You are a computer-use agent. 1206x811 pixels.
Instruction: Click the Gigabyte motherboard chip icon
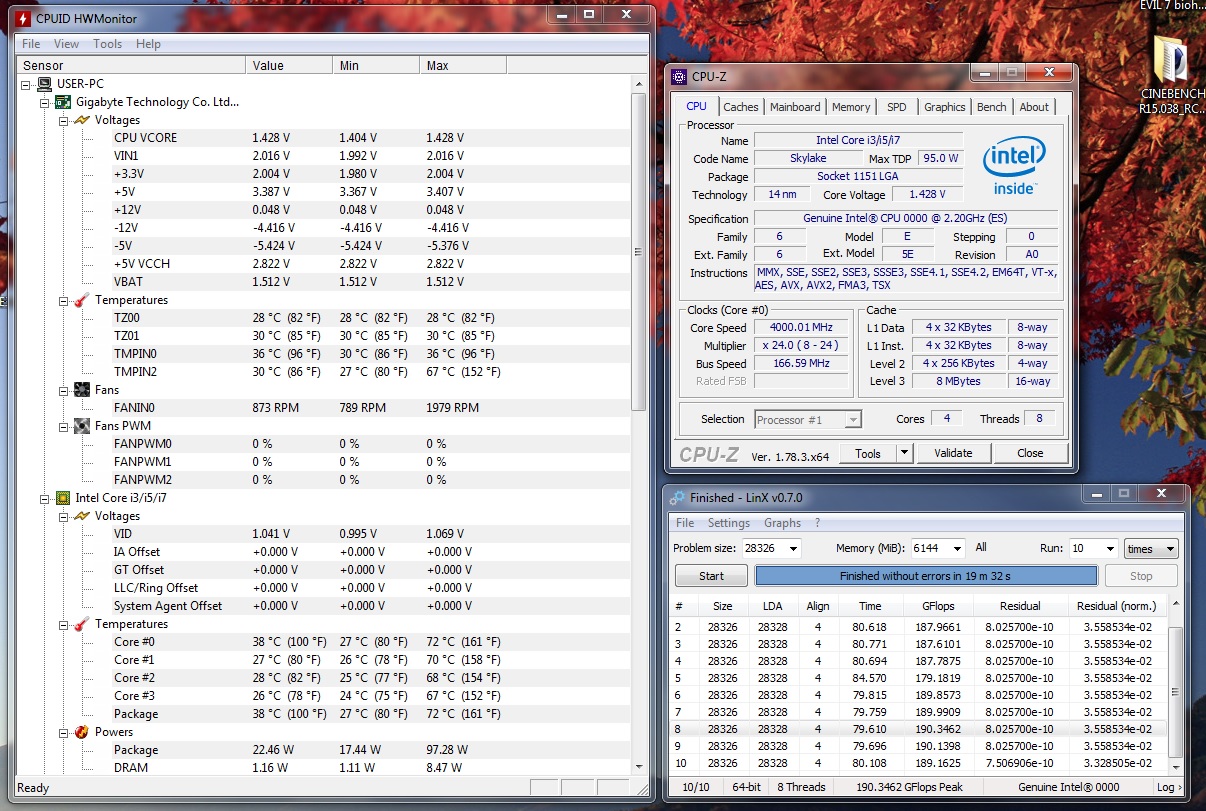pos(63,102)
